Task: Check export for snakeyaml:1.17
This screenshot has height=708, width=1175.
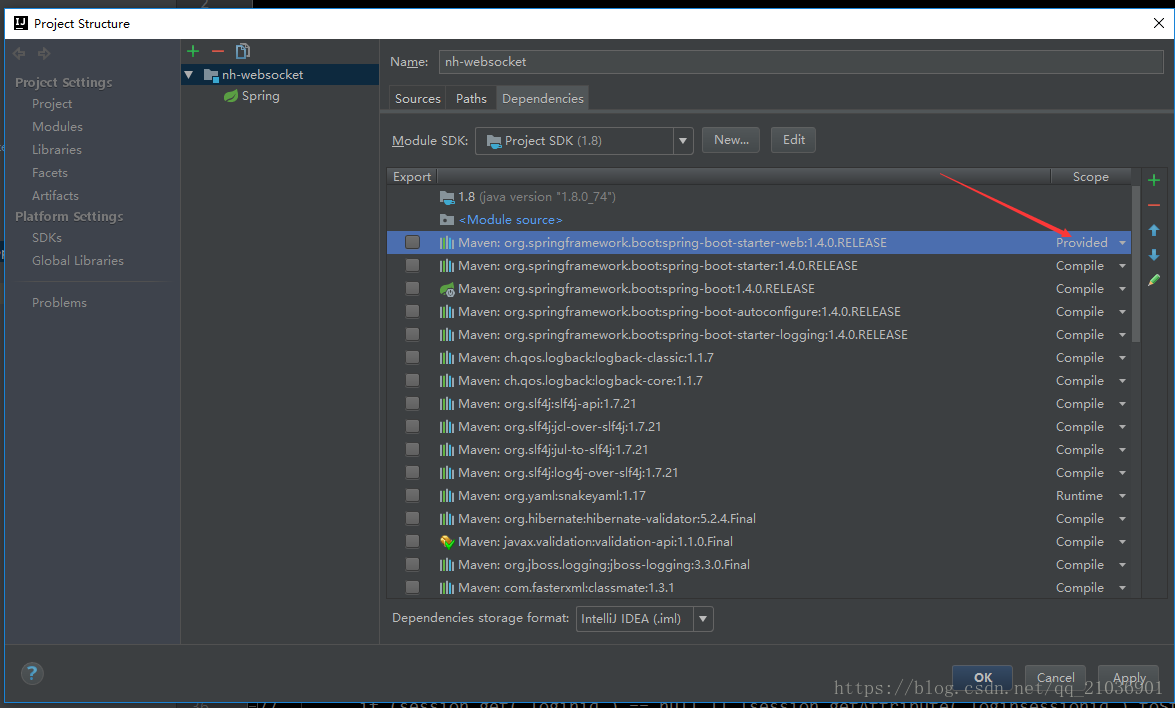Action: click(x=412, y=495)
